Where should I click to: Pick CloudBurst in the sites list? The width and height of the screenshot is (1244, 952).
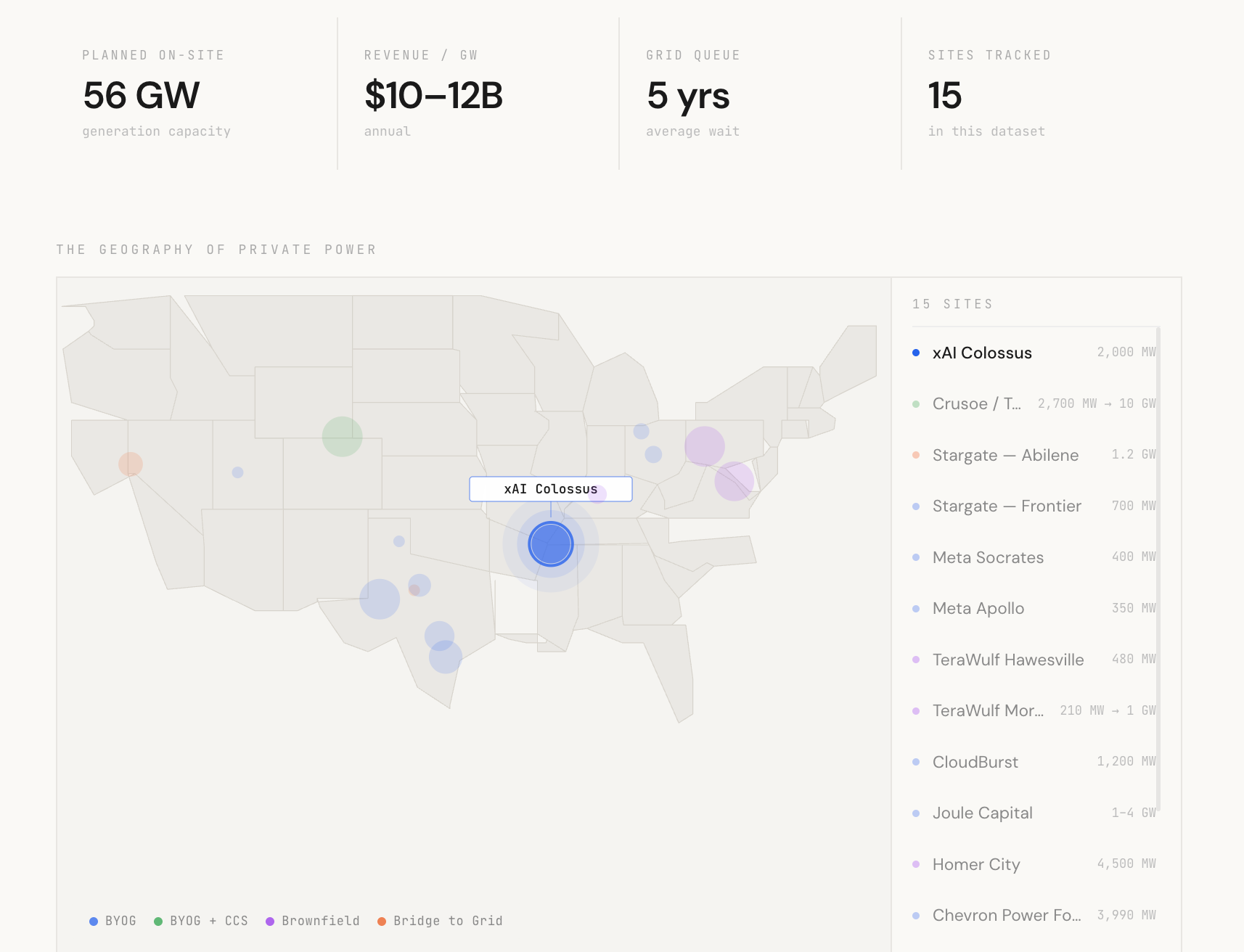coord(1034,762)
